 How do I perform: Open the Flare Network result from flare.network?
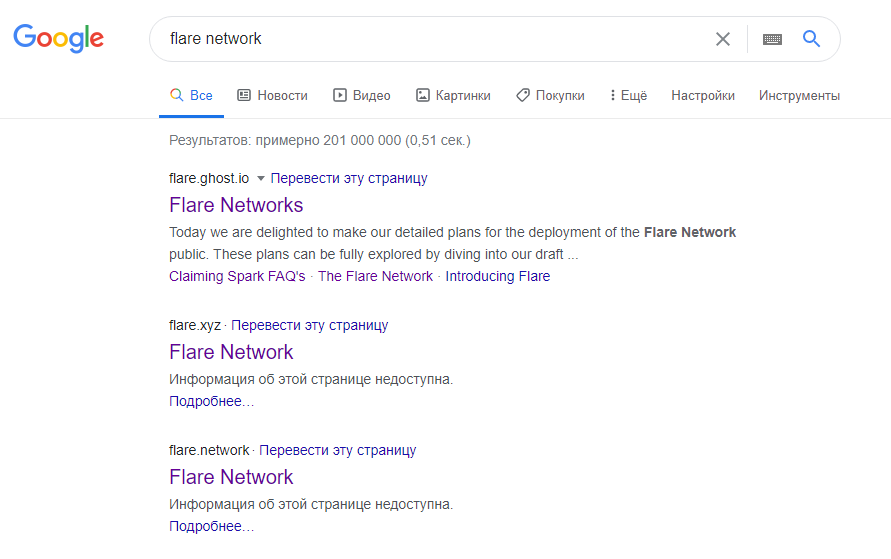[231, 476]
